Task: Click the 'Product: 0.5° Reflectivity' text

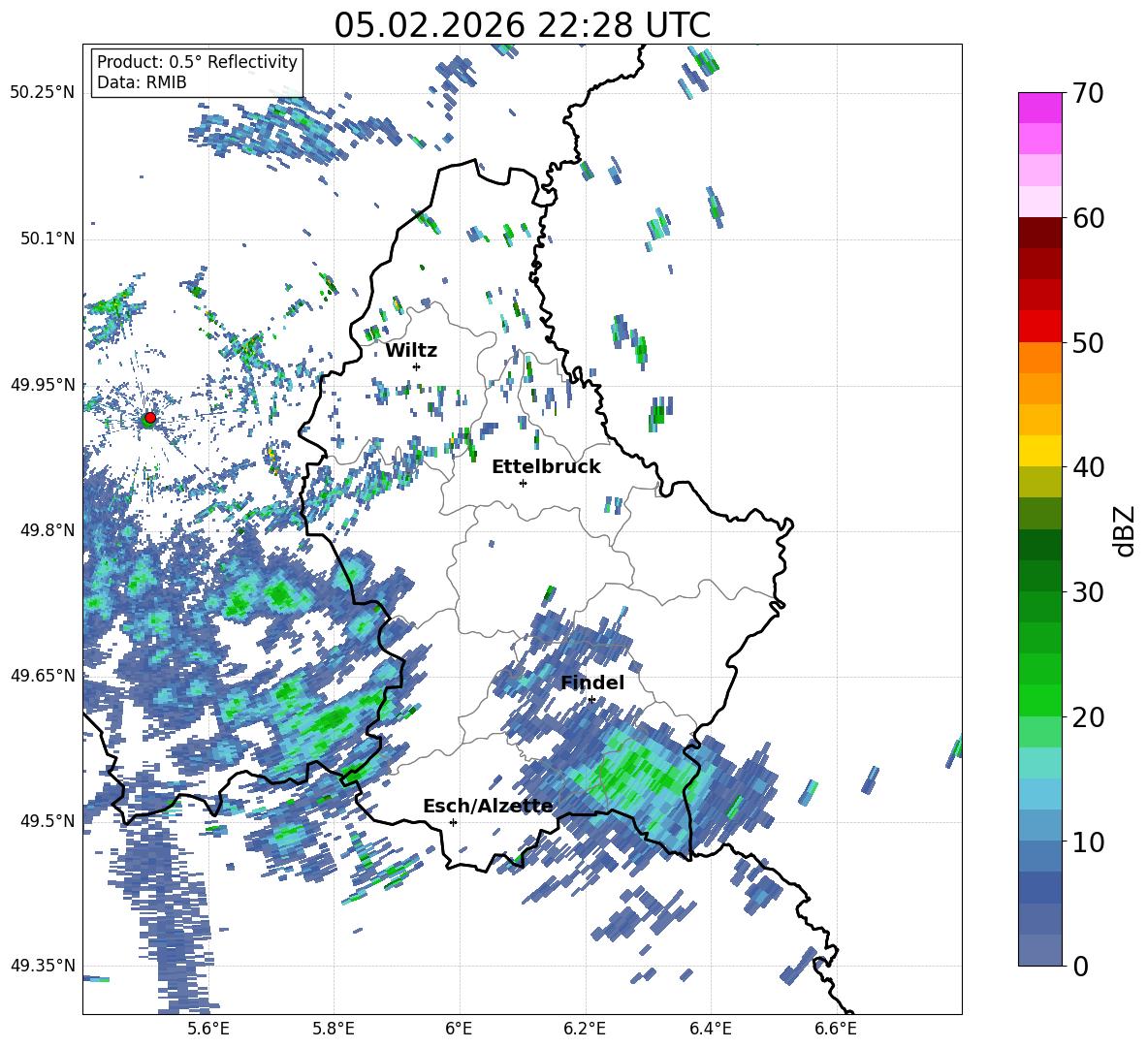Action: pos(197,61)
